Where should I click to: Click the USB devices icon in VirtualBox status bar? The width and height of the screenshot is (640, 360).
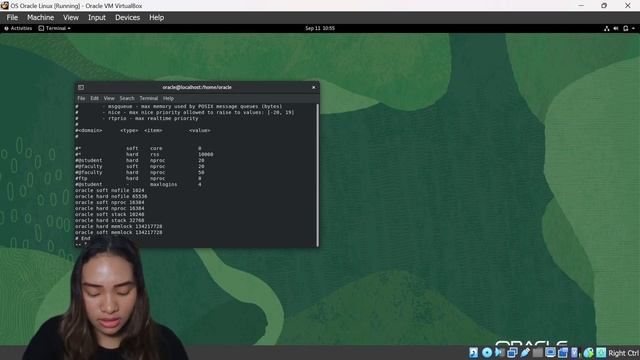click(x=524, y=353)
